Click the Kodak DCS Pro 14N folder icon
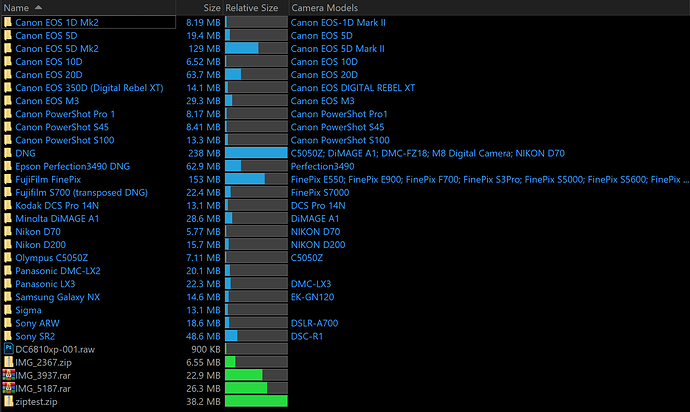This screenshot has width=690, height=412. 8,206
